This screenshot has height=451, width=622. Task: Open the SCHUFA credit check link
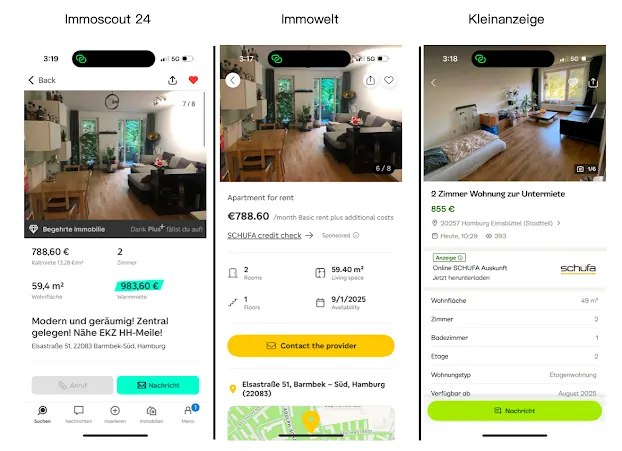[264, 236]
